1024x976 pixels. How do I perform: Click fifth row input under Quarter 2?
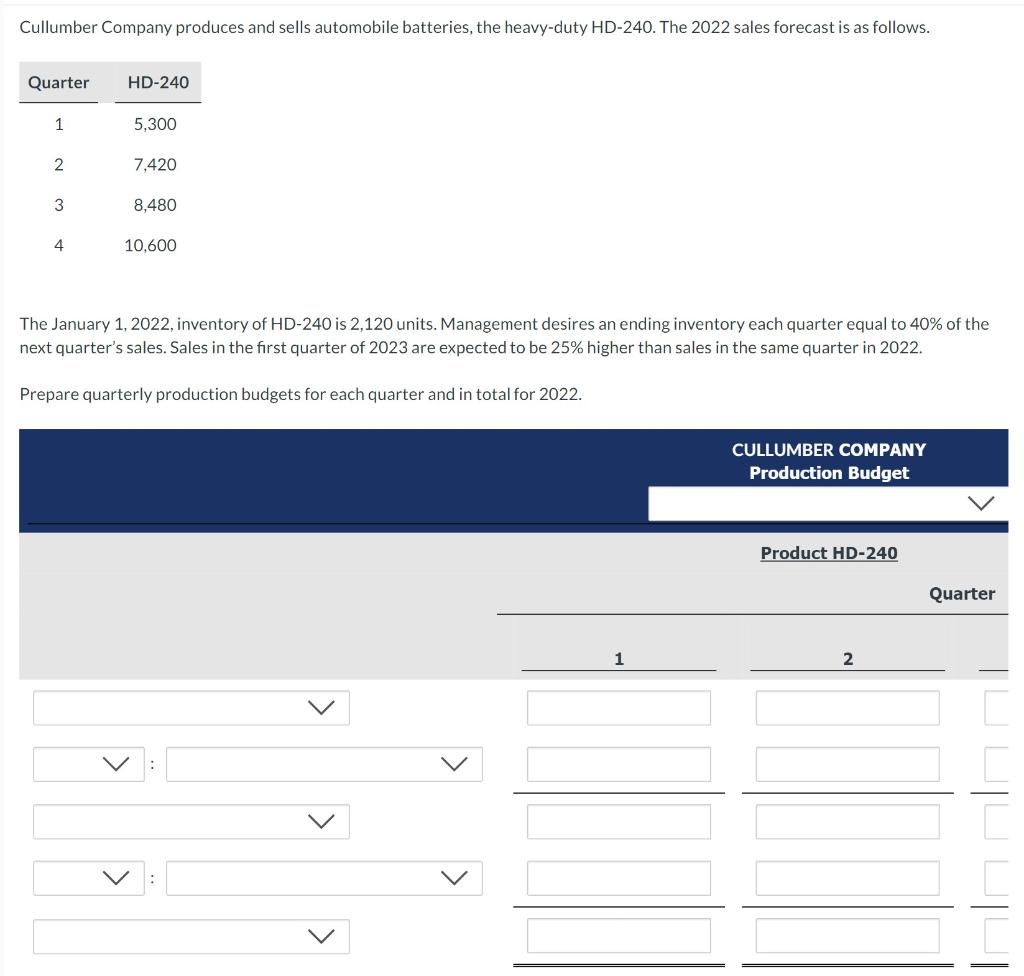pyautogui.click(x=848, y=935)
